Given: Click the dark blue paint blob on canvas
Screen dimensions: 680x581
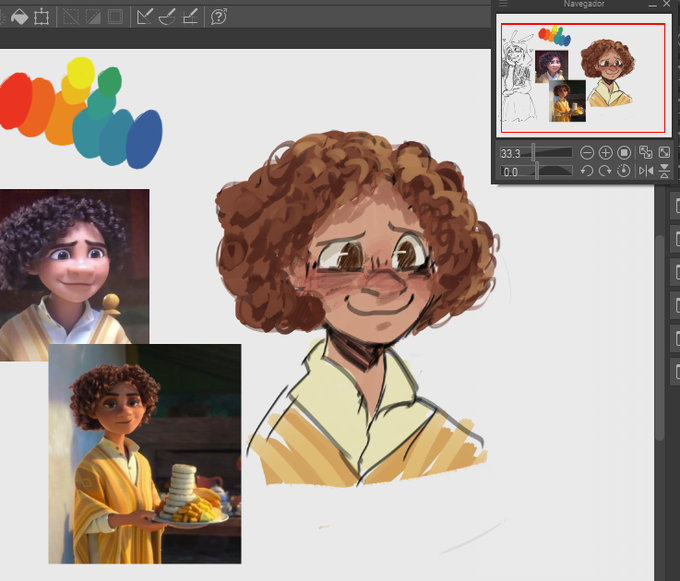Looking at the screenshot, I should (x=144, y=139).
